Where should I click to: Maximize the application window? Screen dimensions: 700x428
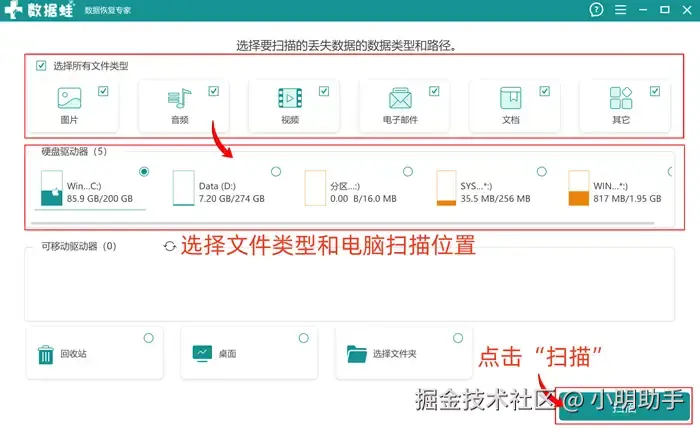pos(665,9)
